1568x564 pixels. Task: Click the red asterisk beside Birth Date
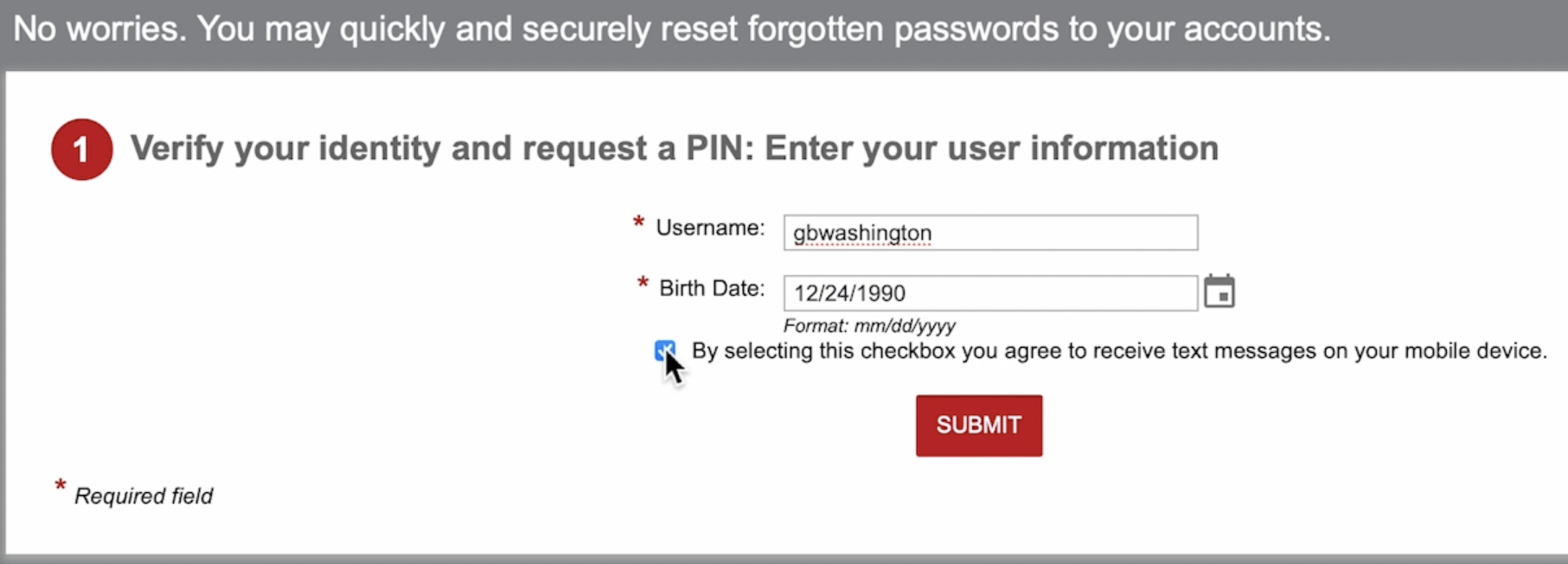(x=643, y=283)
